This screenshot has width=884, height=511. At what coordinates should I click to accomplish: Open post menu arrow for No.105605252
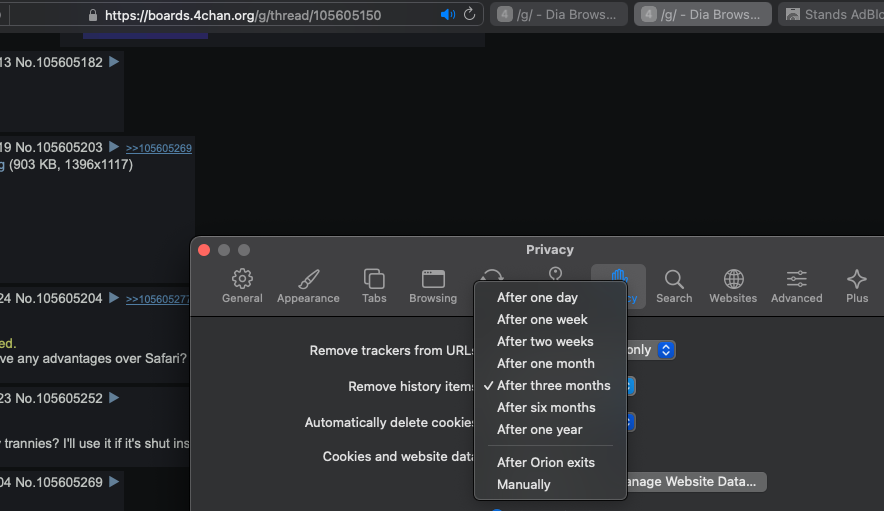tap(114, 398)
